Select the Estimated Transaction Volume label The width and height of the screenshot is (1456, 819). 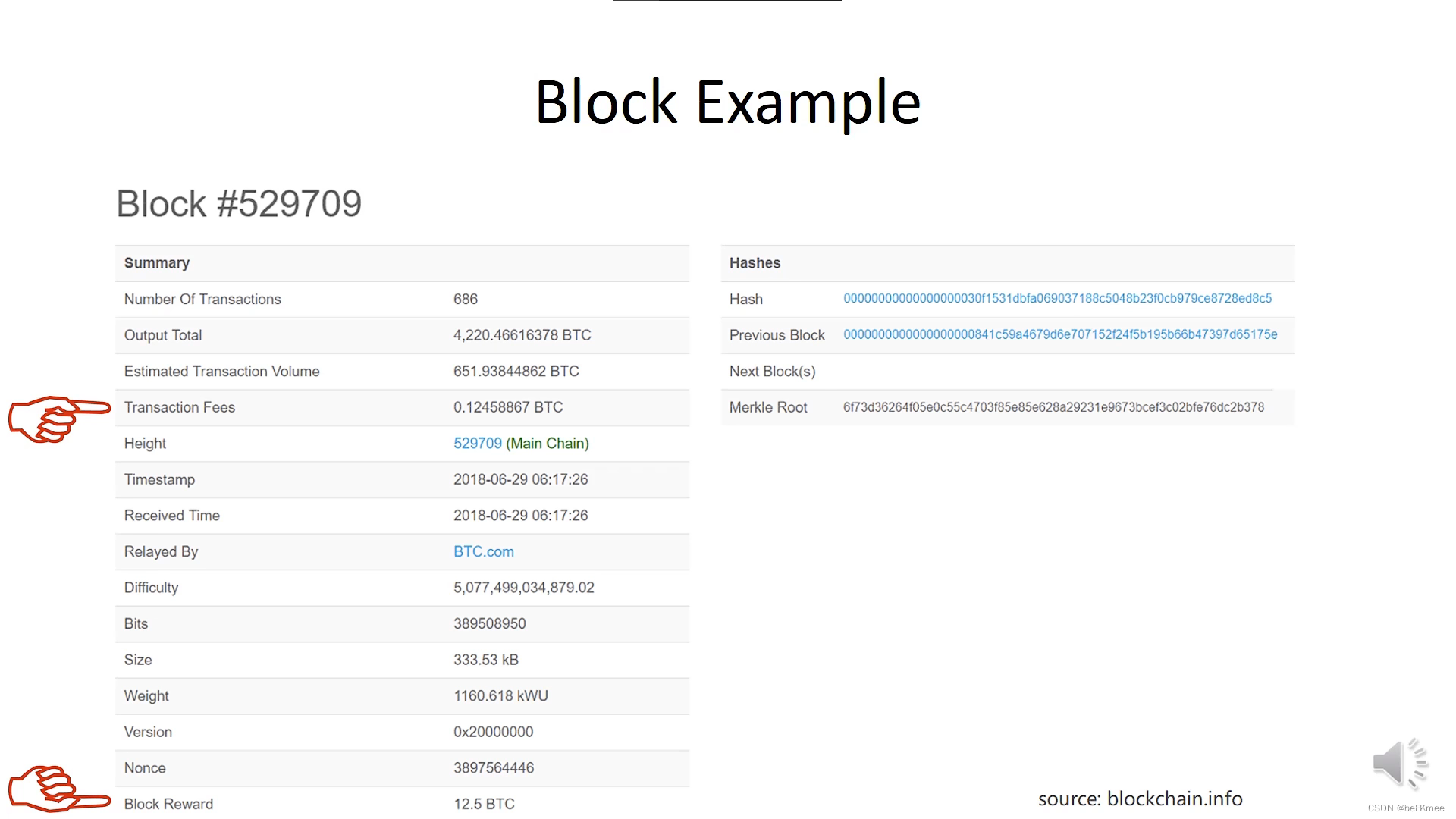point(222,372)
